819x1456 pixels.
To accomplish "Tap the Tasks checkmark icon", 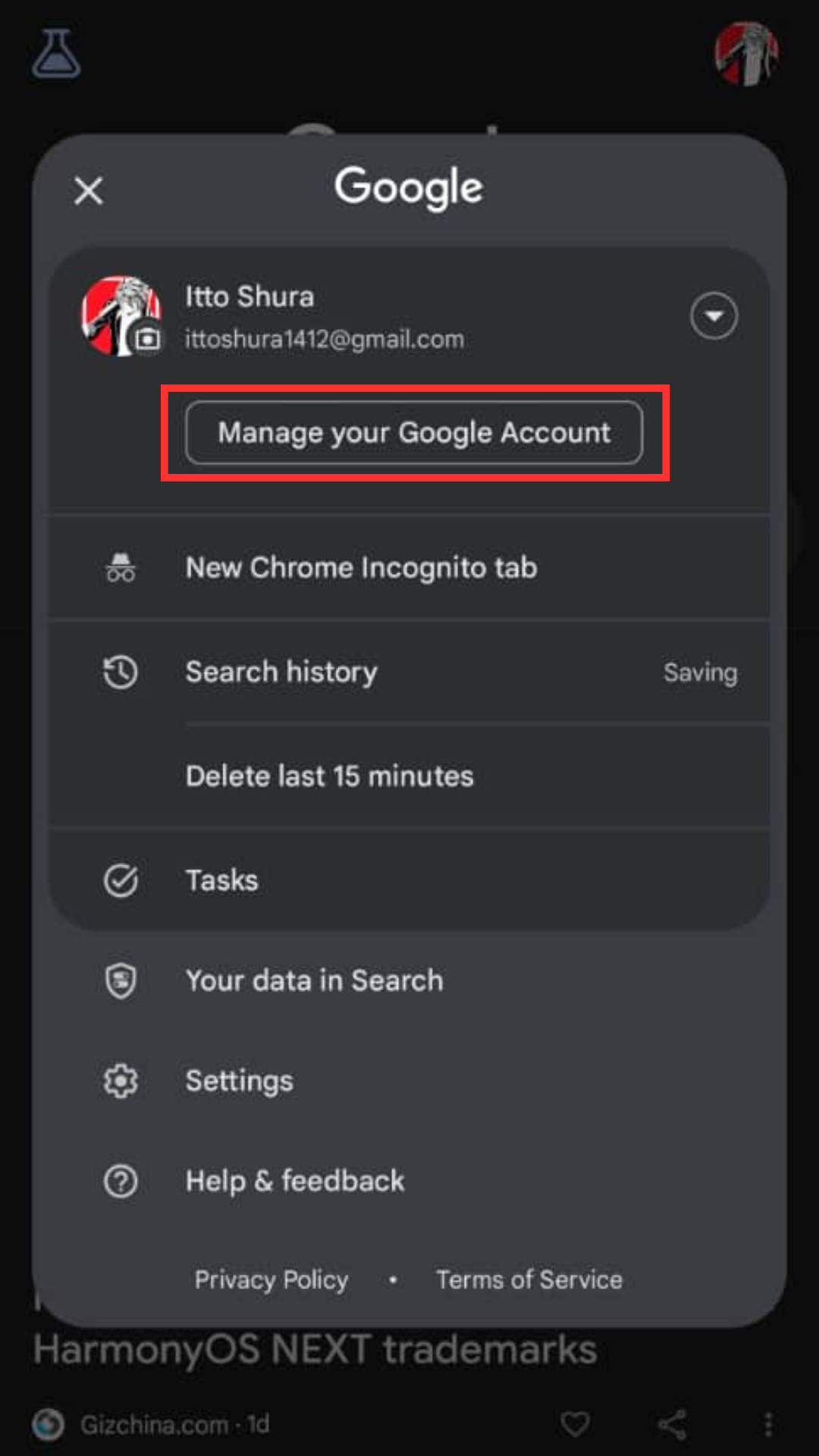I will click(x=121, y=880).
